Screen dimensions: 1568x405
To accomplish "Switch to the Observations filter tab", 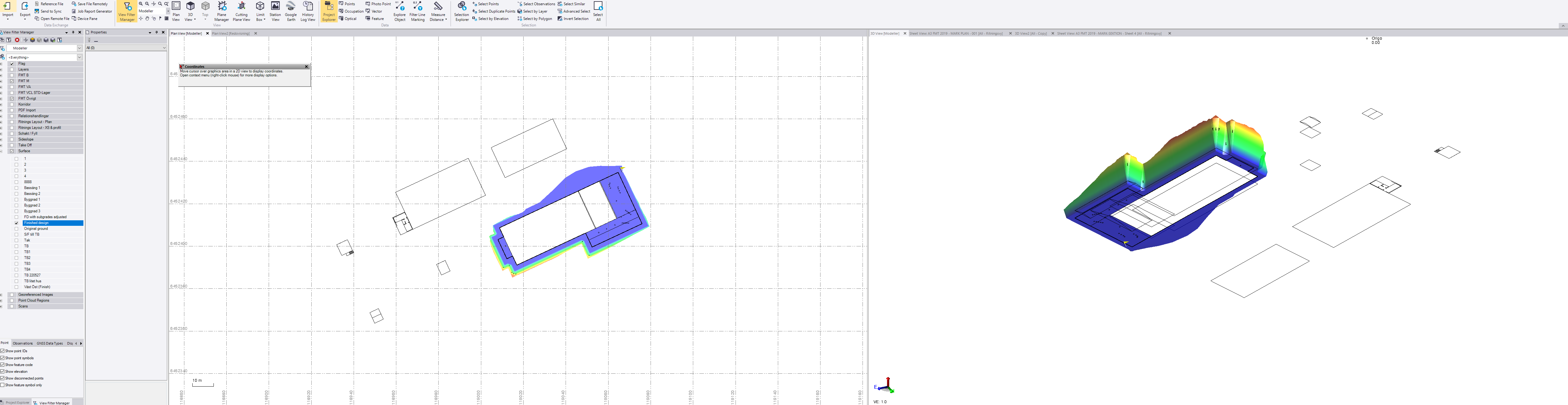I will [22, 344].
